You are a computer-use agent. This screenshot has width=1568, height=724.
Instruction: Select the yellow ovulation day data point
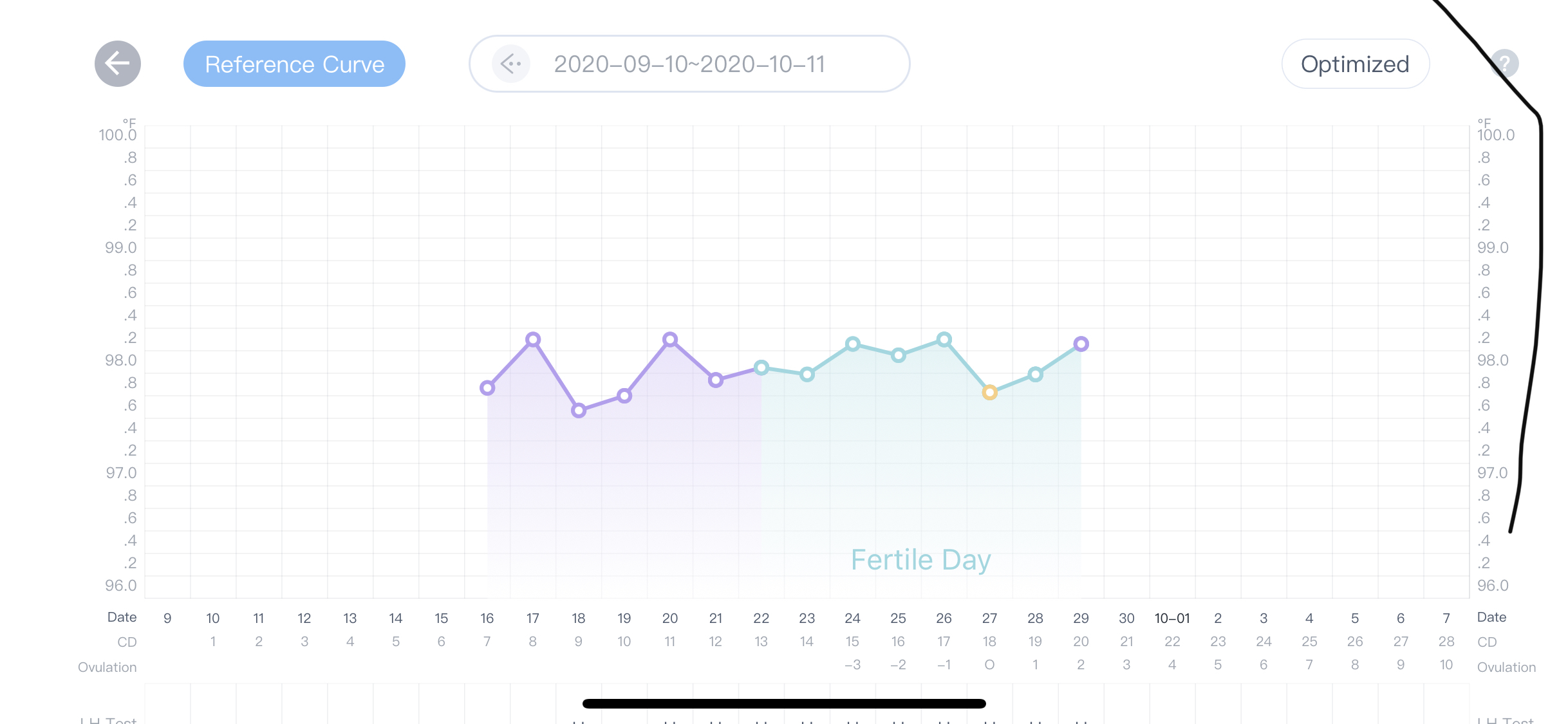pos(989,393)
